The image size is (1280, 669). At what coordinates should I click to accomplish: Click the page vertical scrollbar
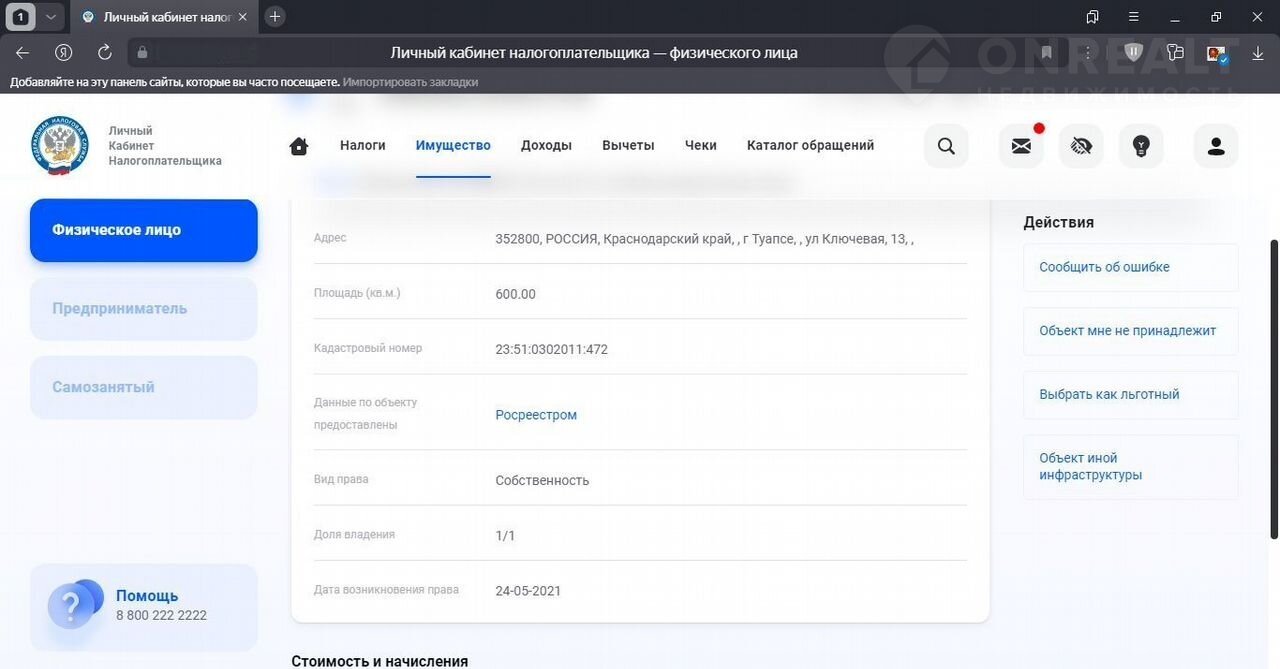tap(1273, 390)
